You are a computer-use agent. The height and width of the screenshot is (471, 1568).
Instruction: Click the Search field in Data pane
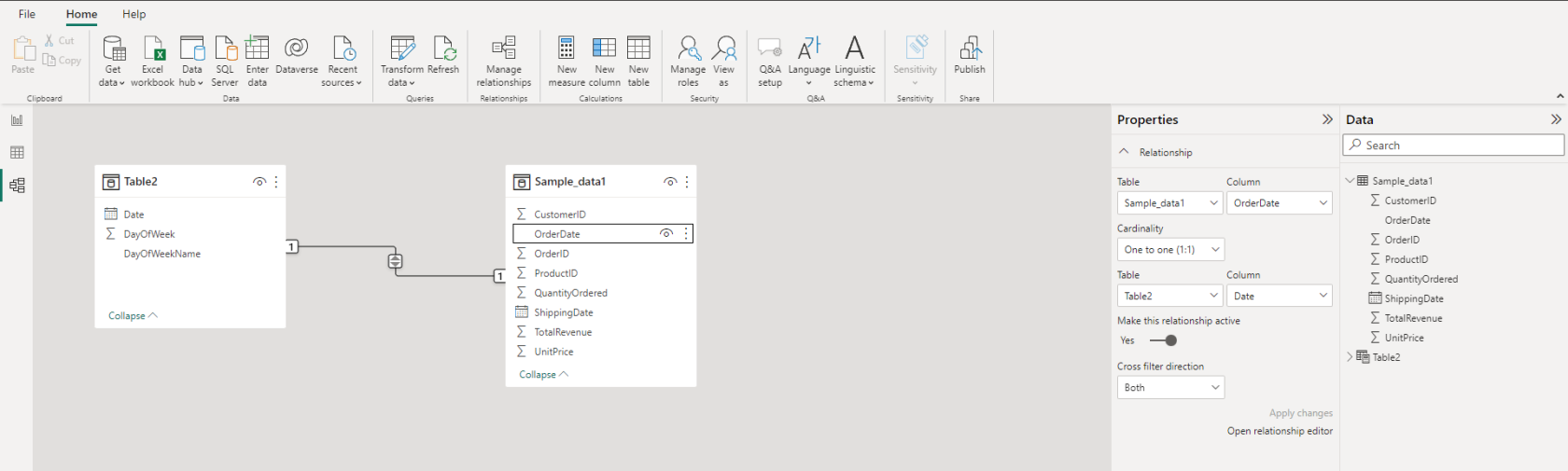pyautogui.click(x=1453, y=145)
